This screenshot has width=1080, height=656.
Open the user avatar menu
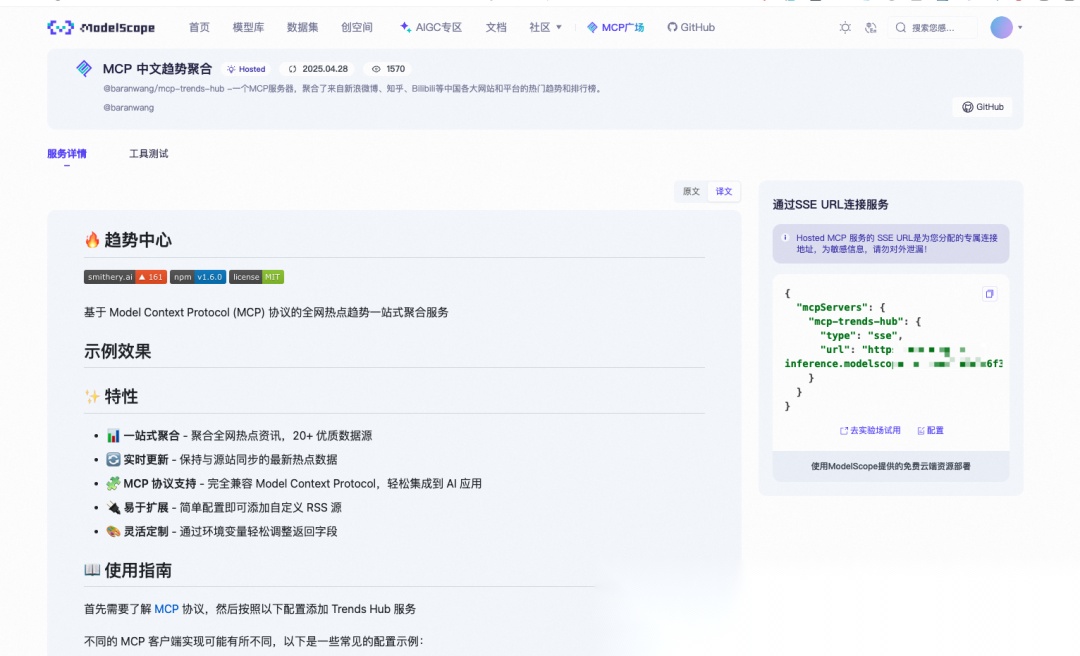[x=1001, y=28]
